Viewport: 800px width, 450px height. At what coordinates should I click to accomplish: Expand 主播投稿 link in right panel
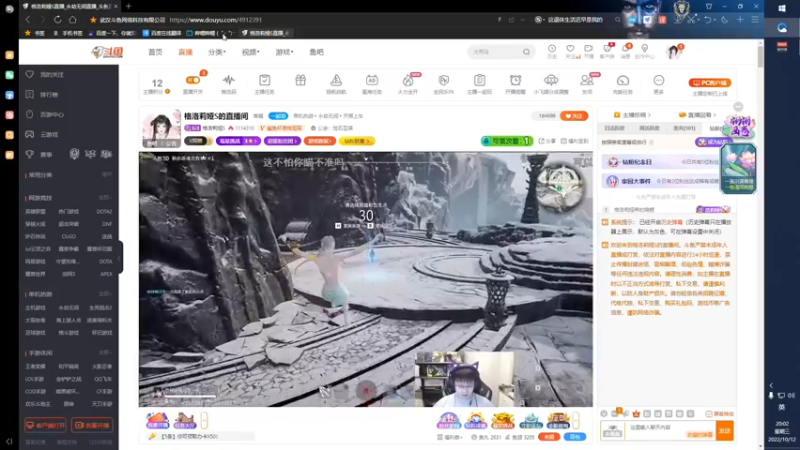point(632,115)
